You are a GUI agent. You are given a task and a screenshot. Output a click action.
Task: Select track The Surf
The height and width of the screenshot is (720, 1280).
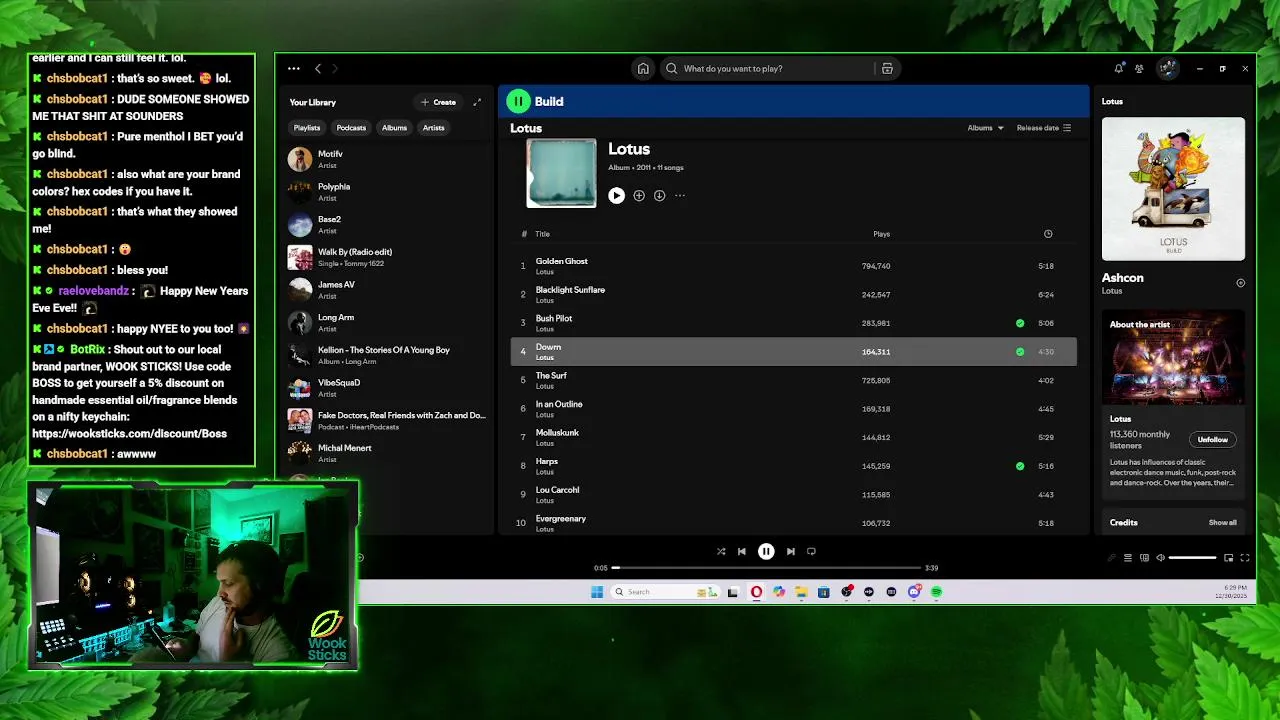(x=793, y=380)
